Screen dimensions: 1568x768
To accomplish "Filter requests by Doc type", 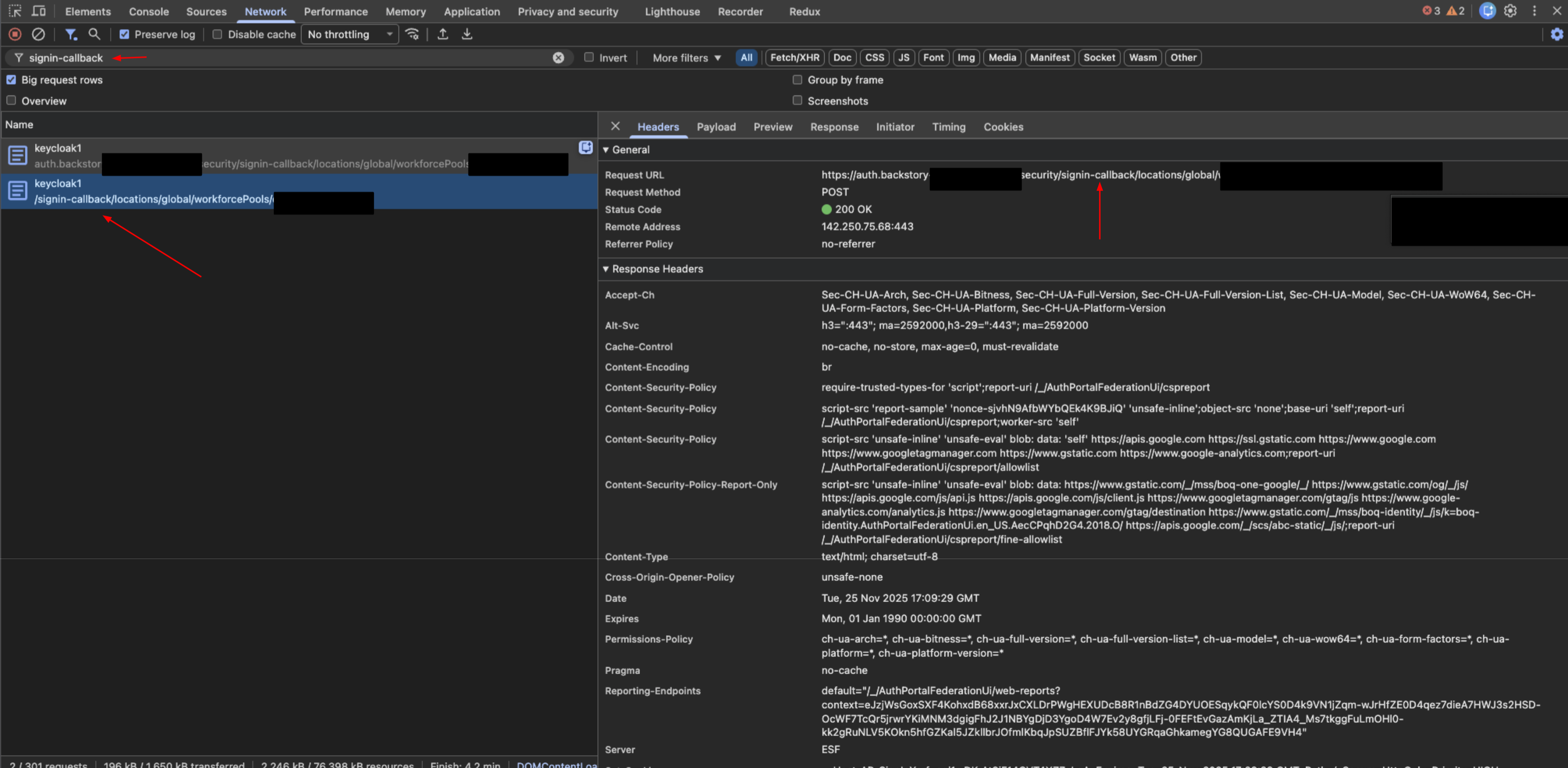I will [842, 58].
